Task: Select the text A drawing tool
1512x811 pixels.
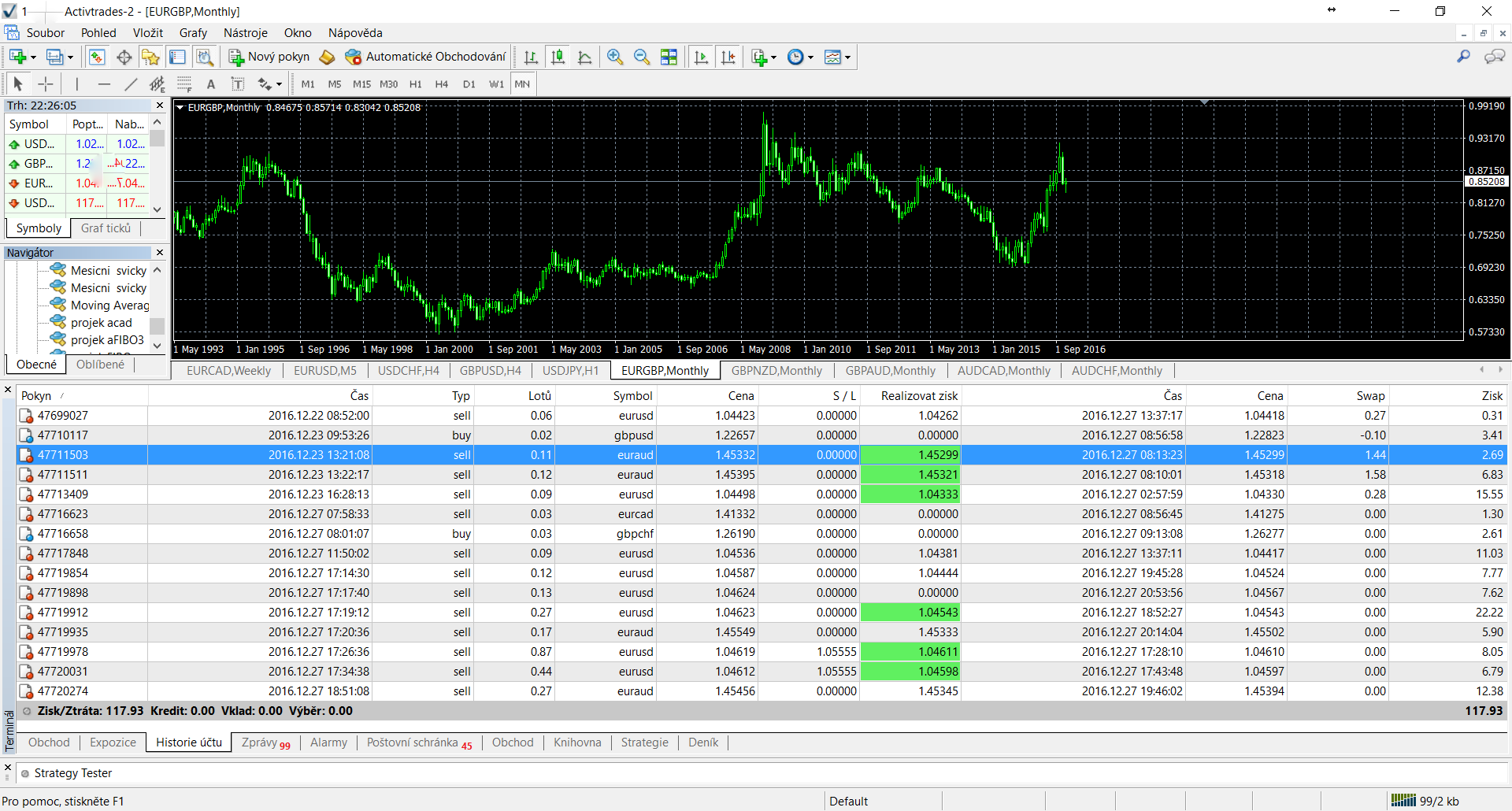Action: [x=210, y=83]
